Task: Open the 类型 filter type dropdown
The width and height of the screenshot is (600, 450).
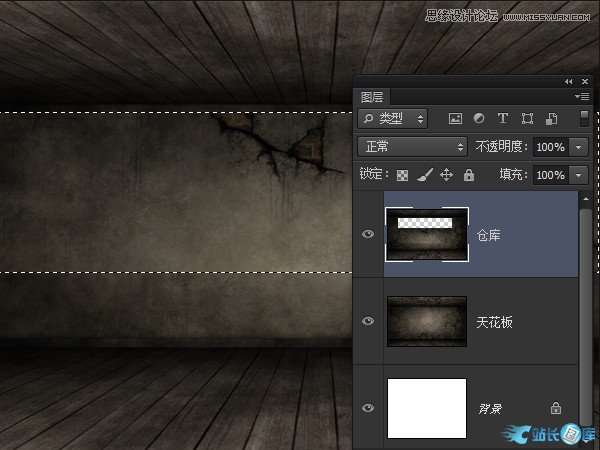Action: [393, 118]
